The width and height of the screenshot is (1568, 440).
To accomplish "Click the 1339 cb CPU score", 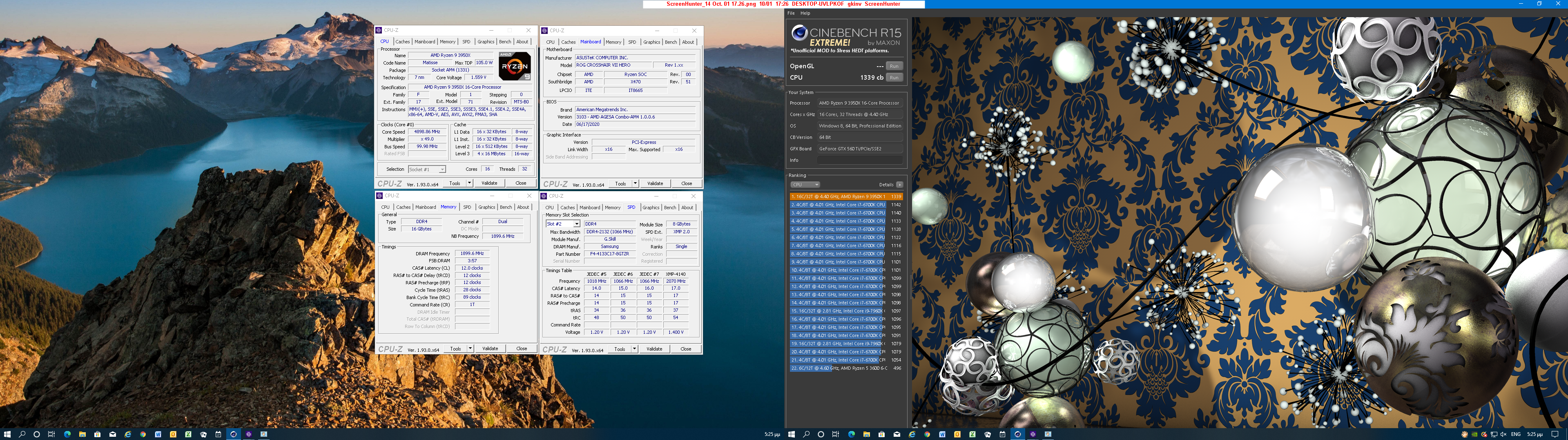I will coord(872,77).
